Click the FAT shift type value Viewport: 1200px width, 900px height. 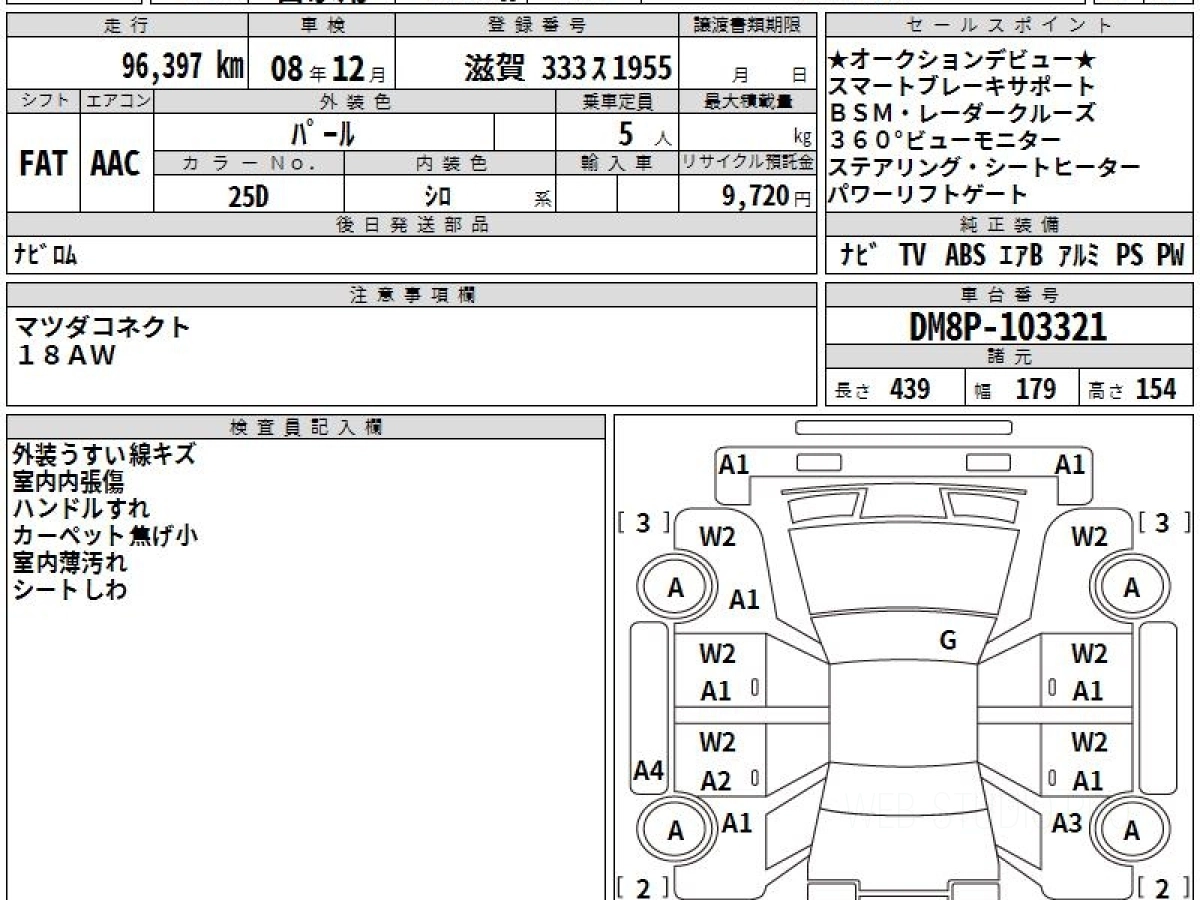click(42, 164)
